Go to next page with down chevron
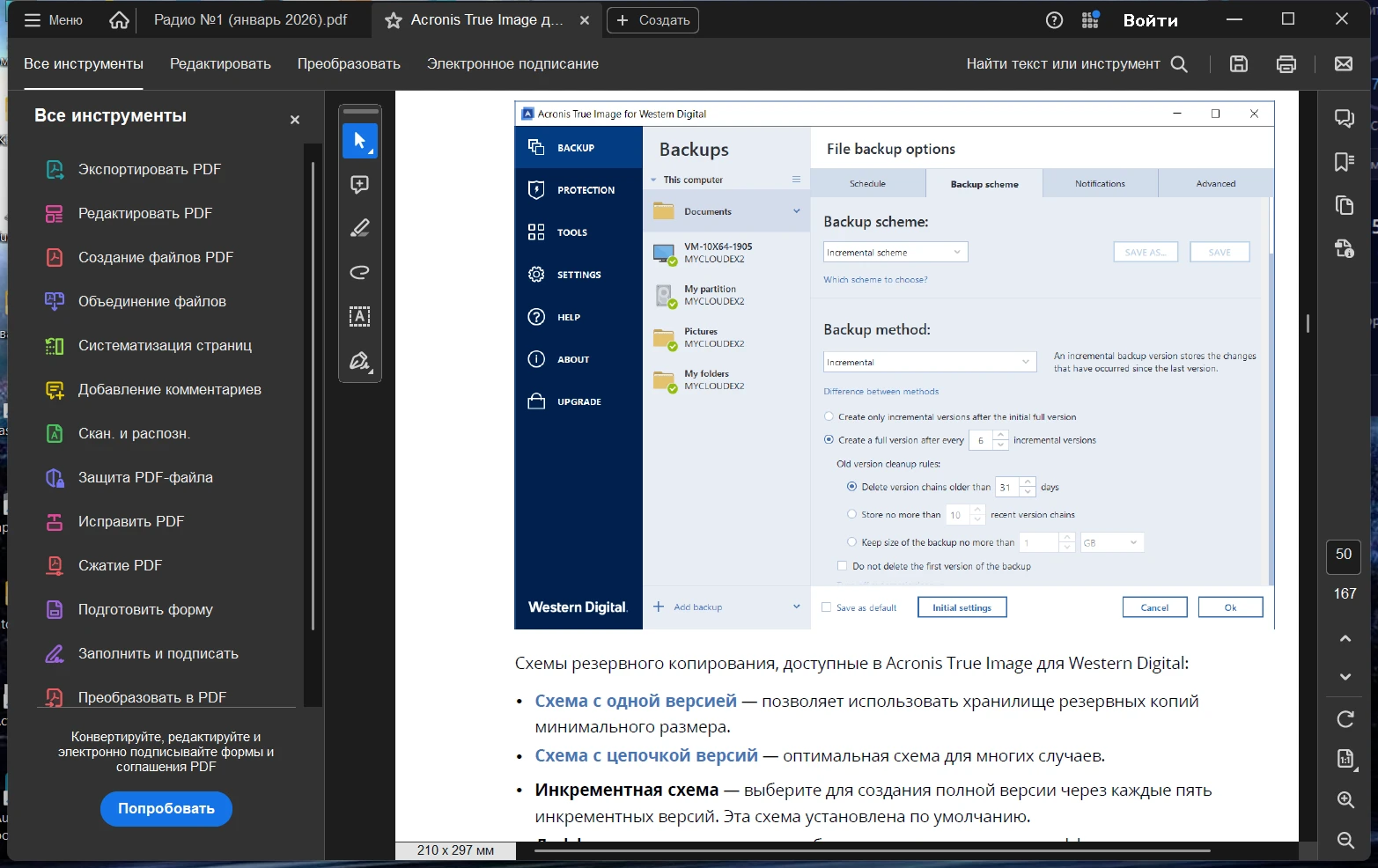This screenshot has height=868, width=1378. 1345,677
